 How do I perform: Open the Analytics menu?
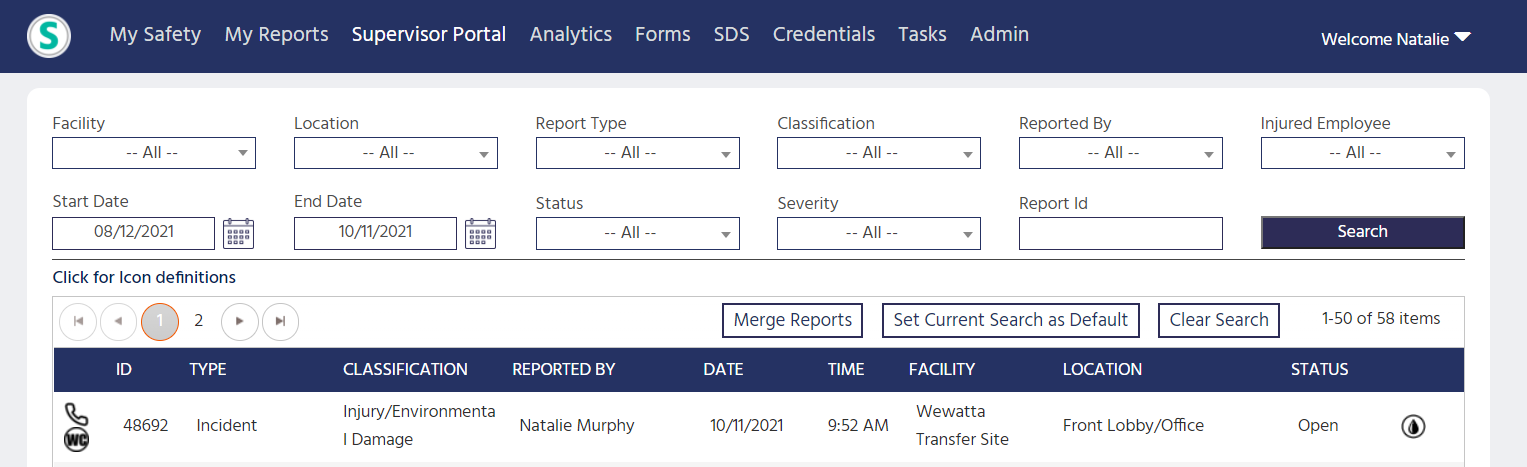click(571, 34)
